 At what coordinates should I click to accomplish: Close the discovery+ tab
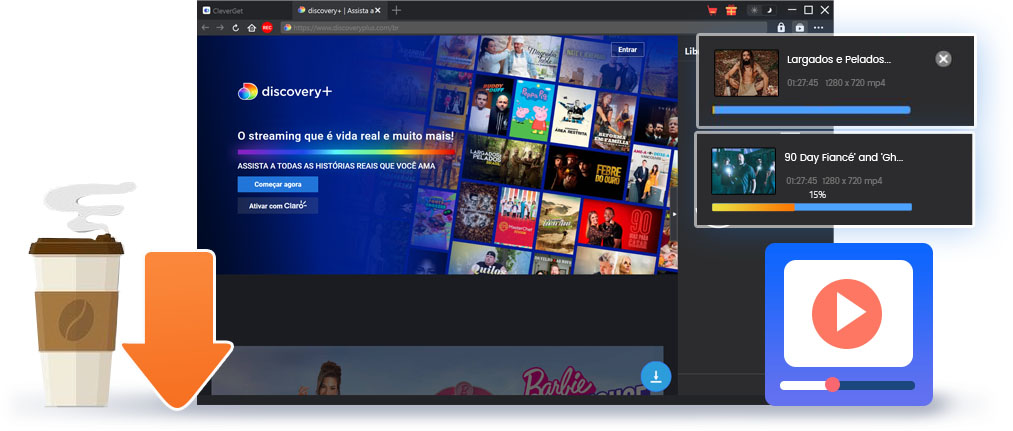pyautogui.click(x=377, y=10)
